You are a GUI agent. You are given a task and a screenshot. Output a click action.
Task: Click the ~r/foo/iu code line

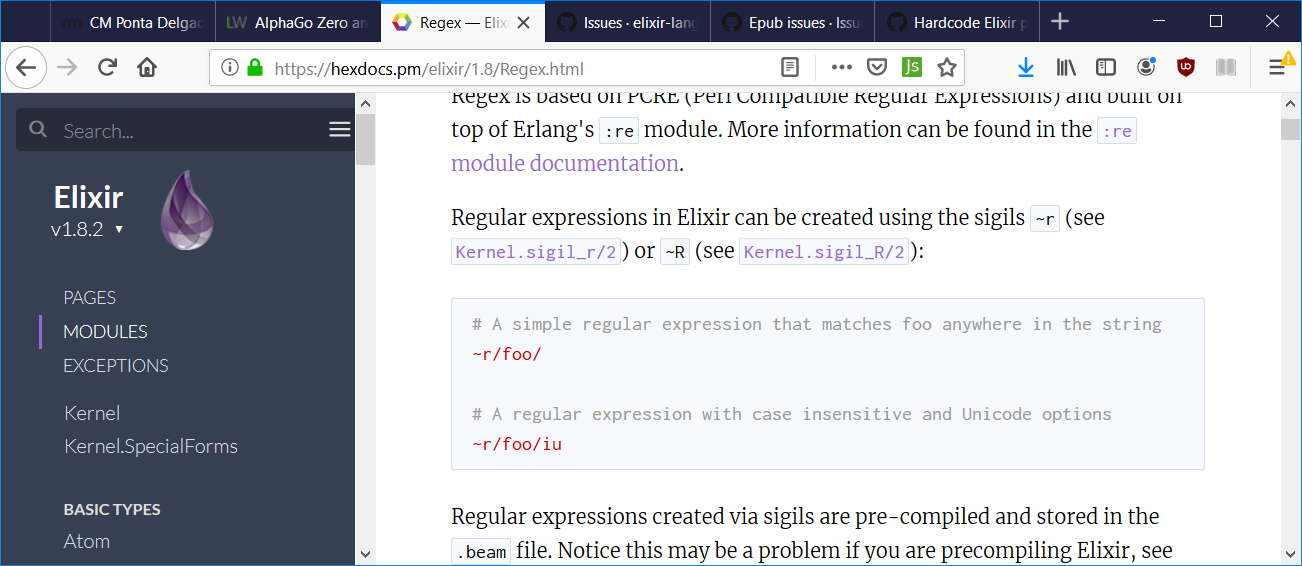(x=517, y=444)
